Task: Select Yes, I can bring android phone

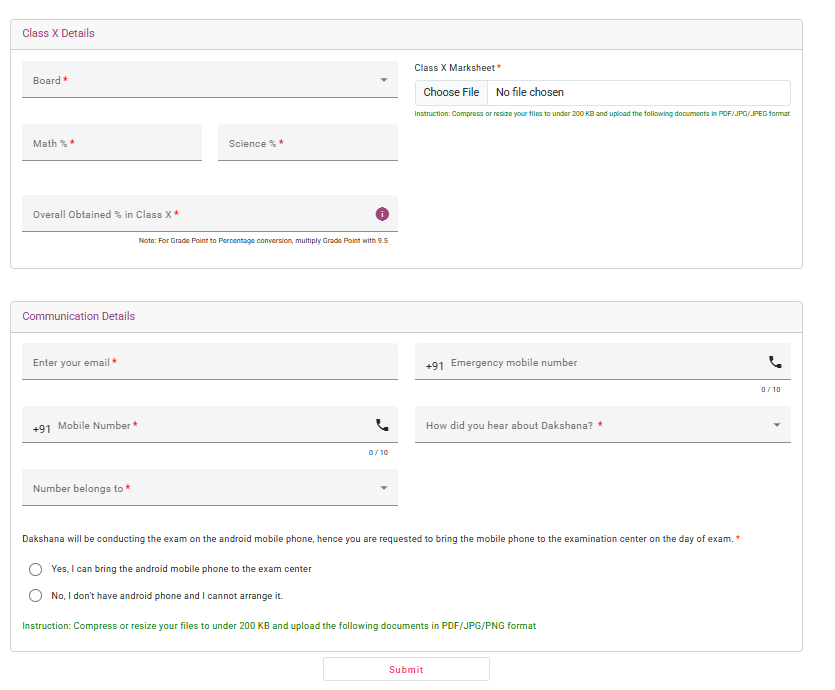Action: (x=36, y=569)
